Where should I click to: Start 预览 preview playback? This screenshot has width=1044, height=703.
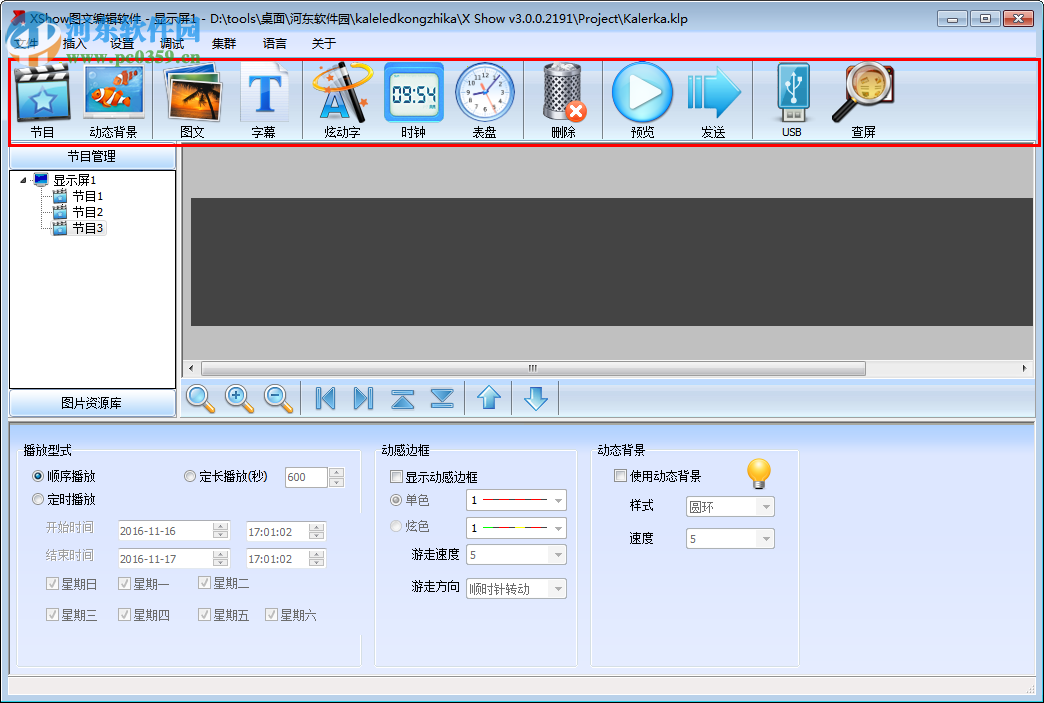pos(641,95)
